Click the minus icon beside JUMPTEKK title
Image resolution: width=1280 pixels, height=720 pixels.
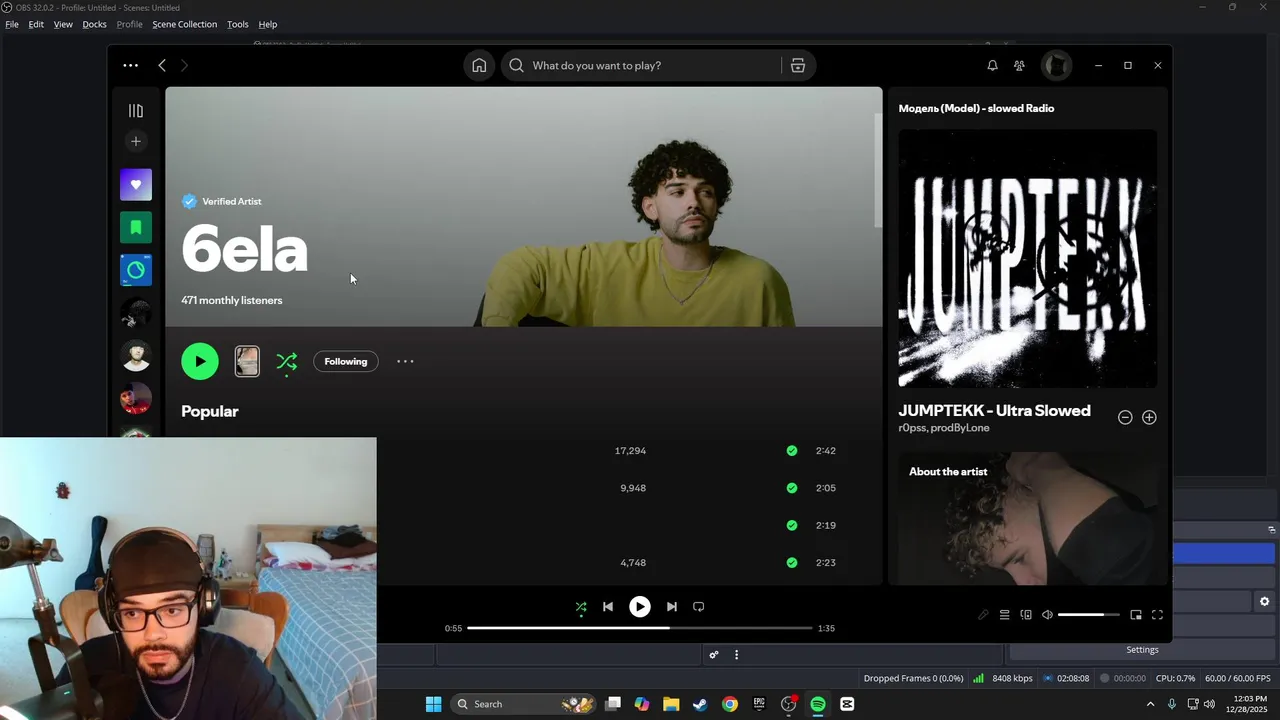click(x=1125, y=417)
